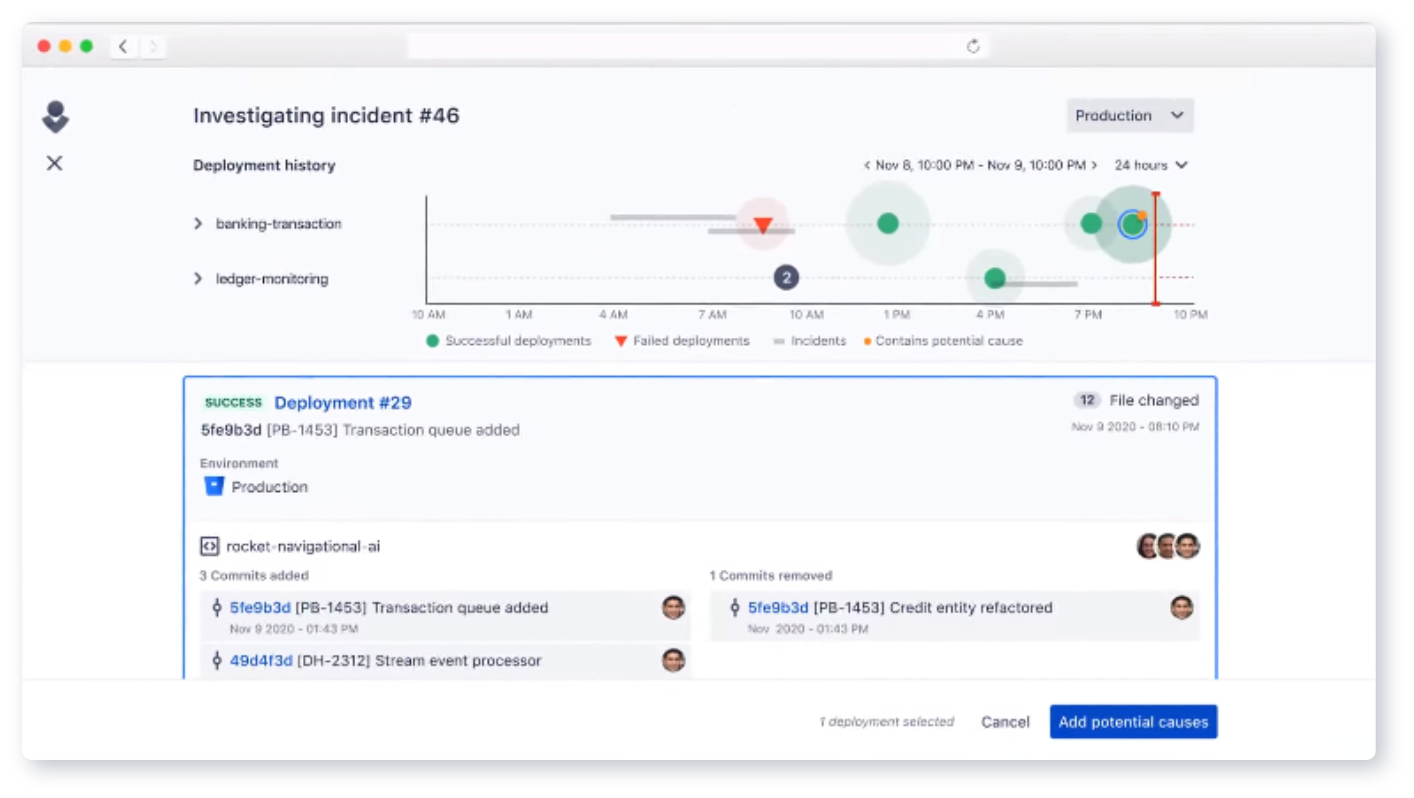Click the Add potential causes button
Screen dimensions: 1414x798
(1133, 721)
